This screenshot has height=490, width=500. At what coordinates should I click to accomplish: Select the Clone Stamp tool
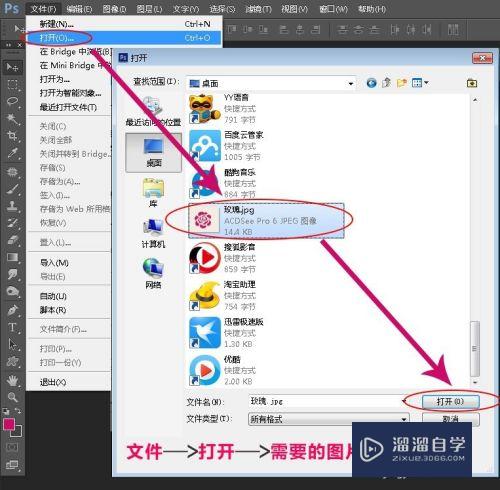(x=13, y=206)
